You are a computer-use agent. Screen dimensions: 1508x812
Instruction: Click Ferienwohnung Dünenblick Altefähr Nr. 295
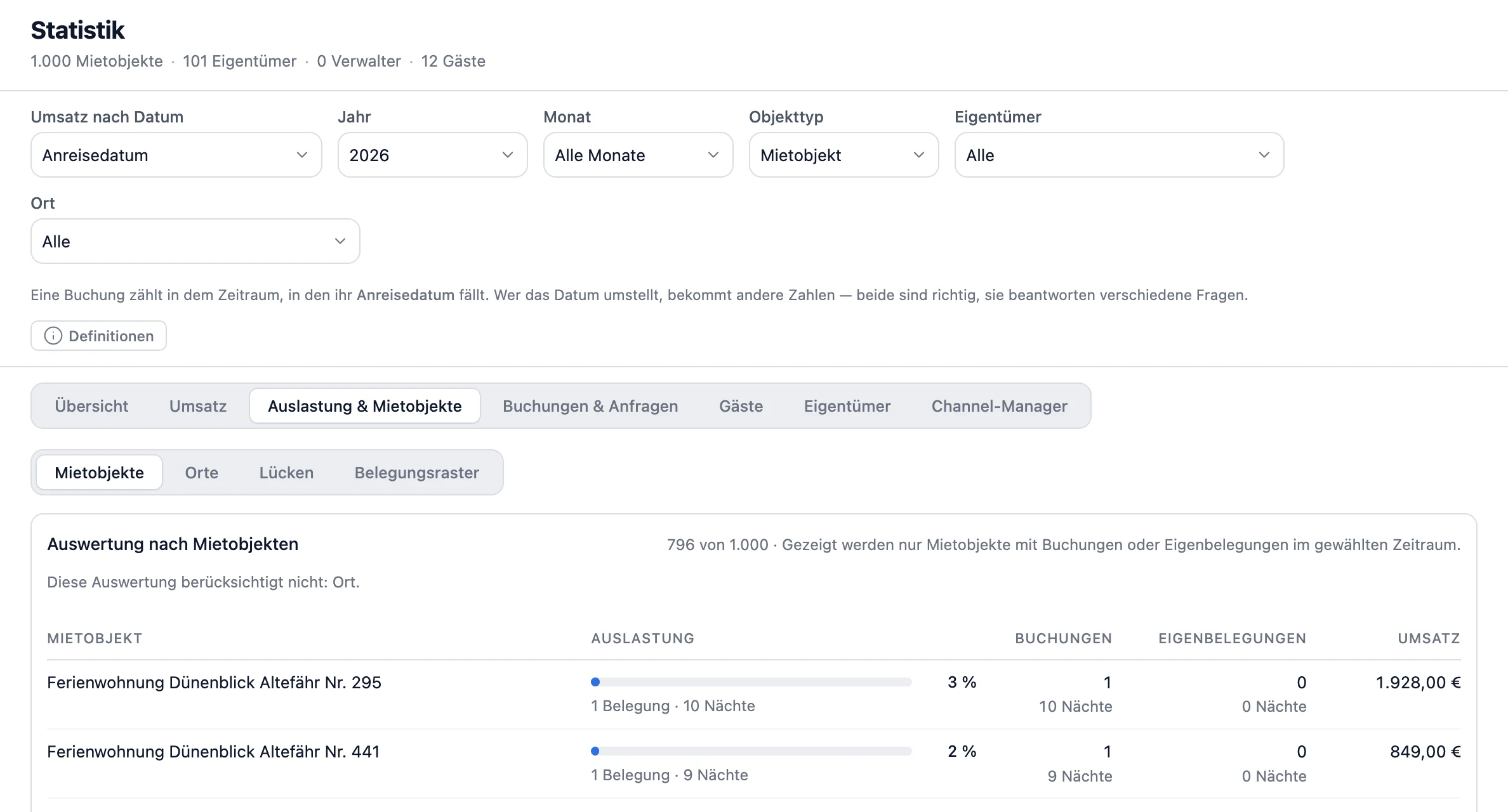(214, 683)
